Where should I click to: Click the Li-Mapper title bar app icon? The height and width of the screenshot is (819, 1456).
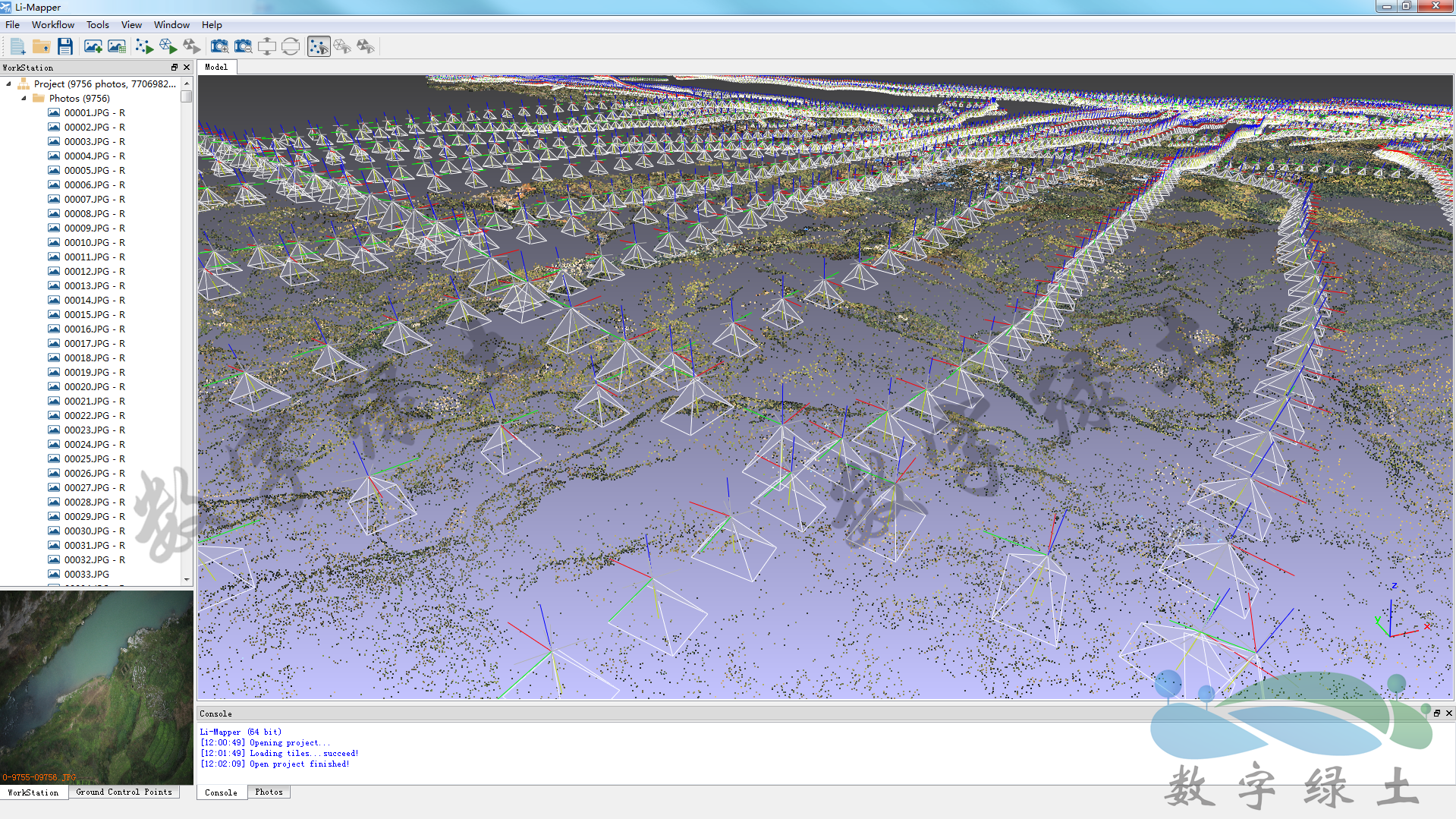click(x=7, y=7)
